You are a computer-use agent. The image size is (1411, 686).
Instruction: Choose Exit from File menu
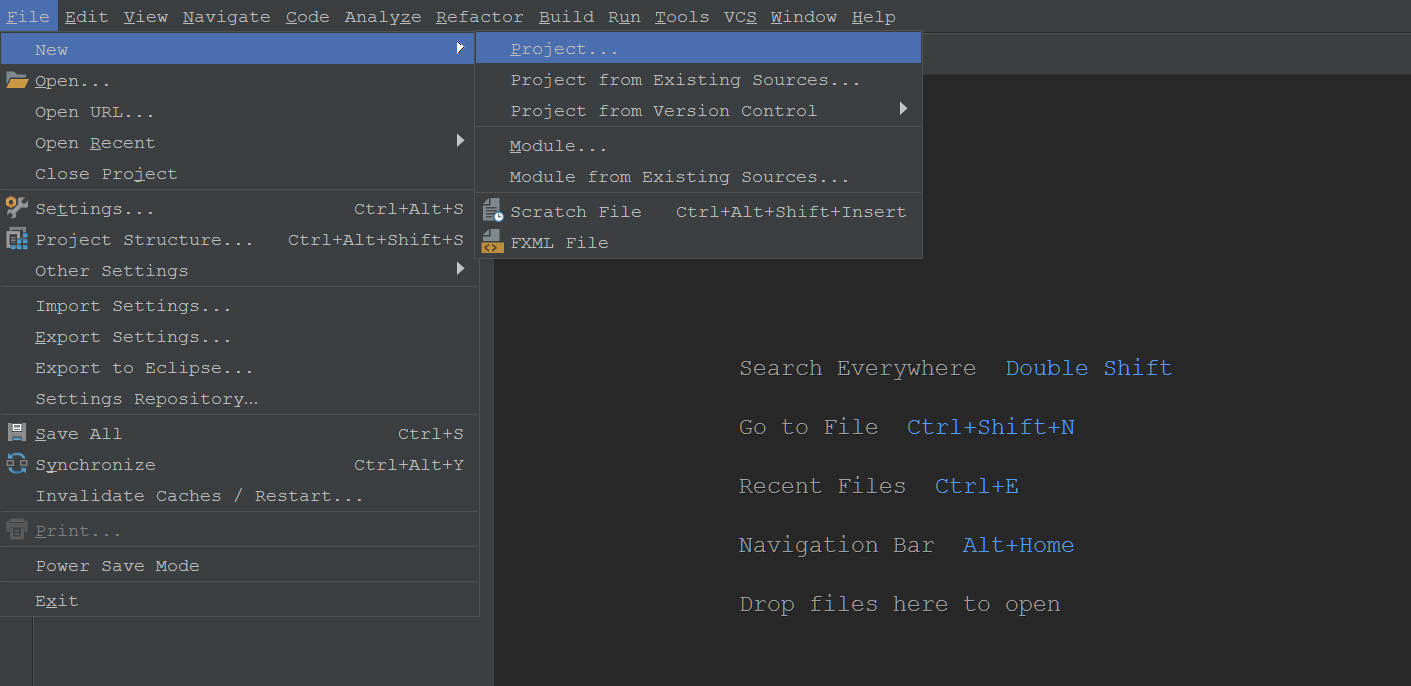(238, 601)
